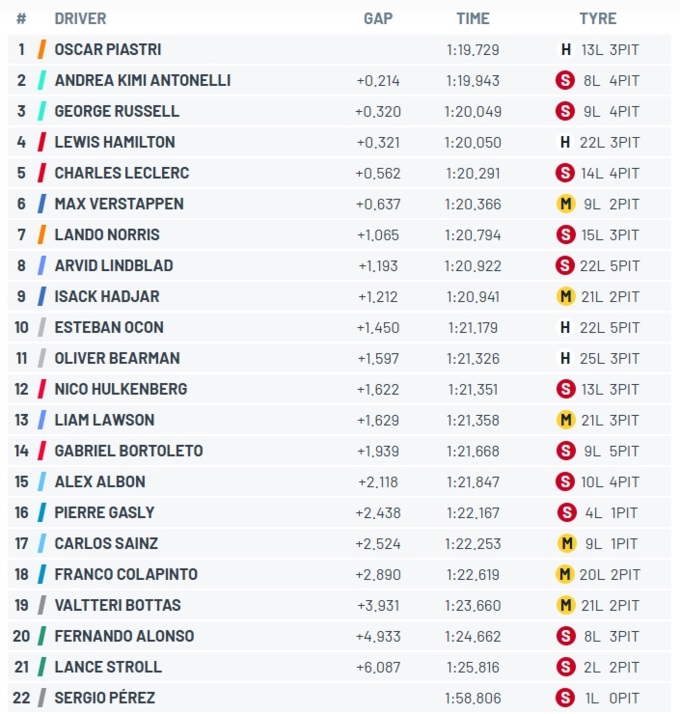The image size is (680, 714).
Task: Click Isack Hadjar's medium tyre icon
Action: tap(565, 296)
